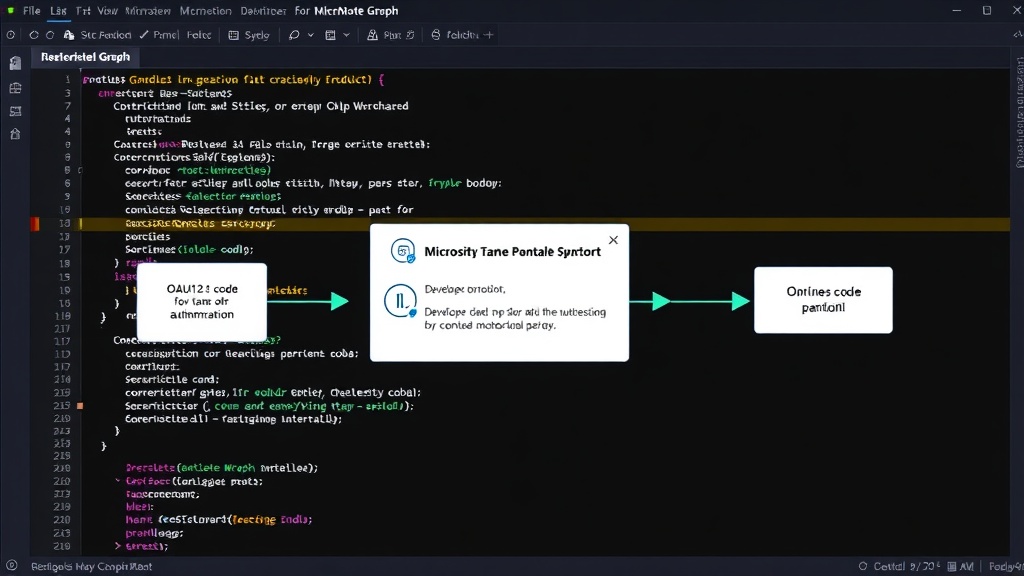This screenshot has height=576, width=1024.
Task: Click the OAU12 code box
Action: (202, 302)
